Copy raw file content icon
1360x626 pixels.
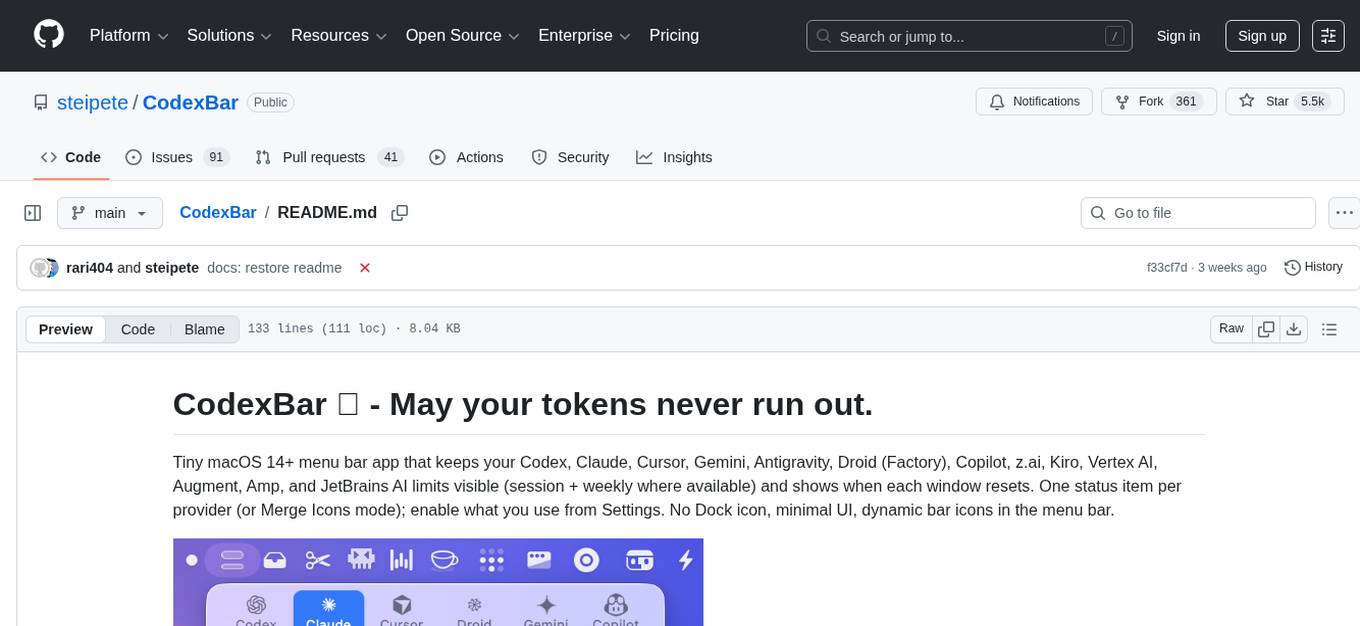pos(1266,328)
